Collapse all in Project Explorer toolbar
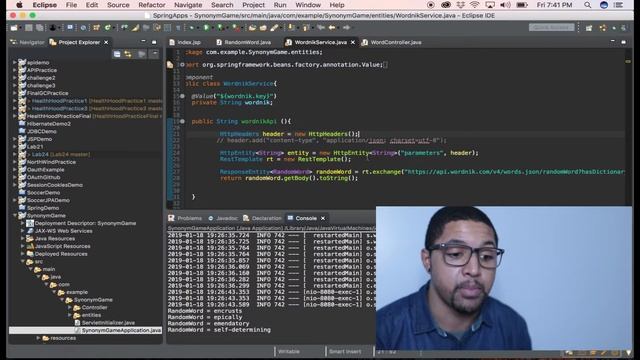The height and width of the screenshot is (360, 640). point(117,54)
